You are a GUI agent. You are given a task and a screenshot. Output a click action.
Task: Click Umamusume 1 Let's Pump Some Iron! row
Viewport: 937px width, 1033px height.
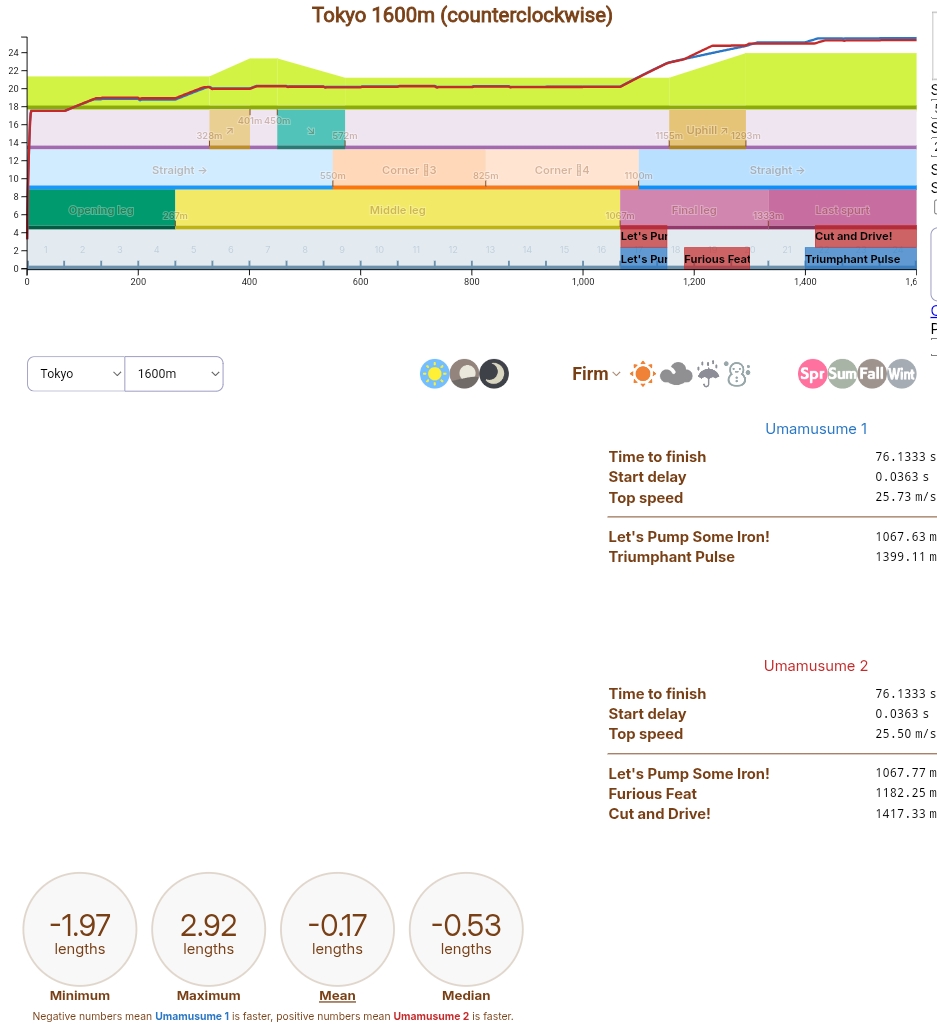click(772, 537)
